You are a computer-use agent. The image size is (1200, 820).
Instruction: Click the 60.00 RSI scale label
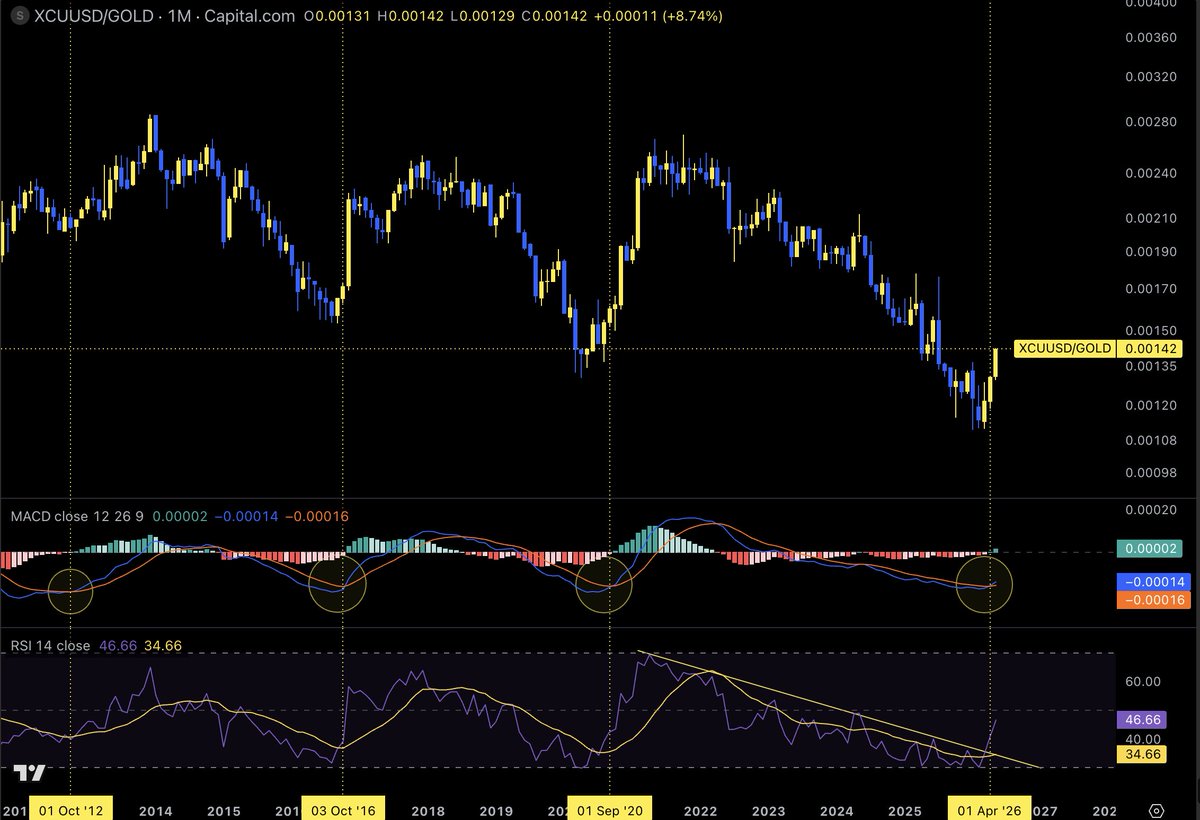pyautogui.click(x=1142, y=681)
